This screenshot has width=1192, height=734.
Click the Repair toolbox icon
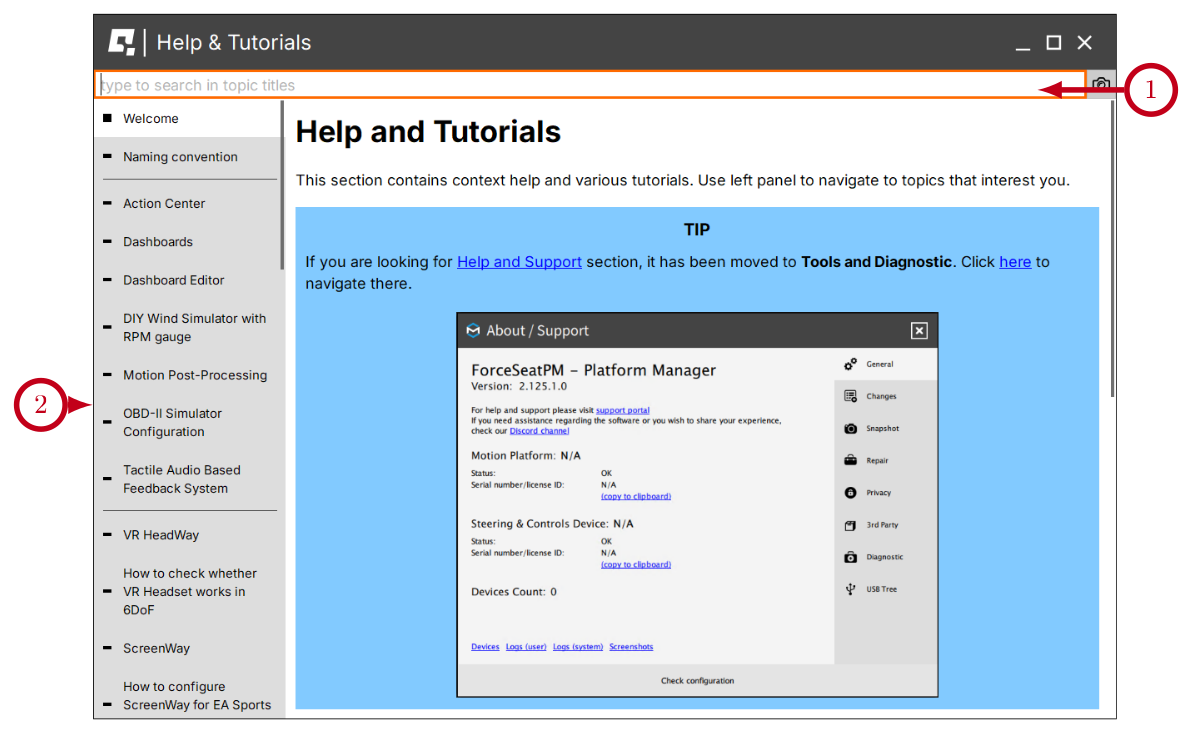coord(850,460)
